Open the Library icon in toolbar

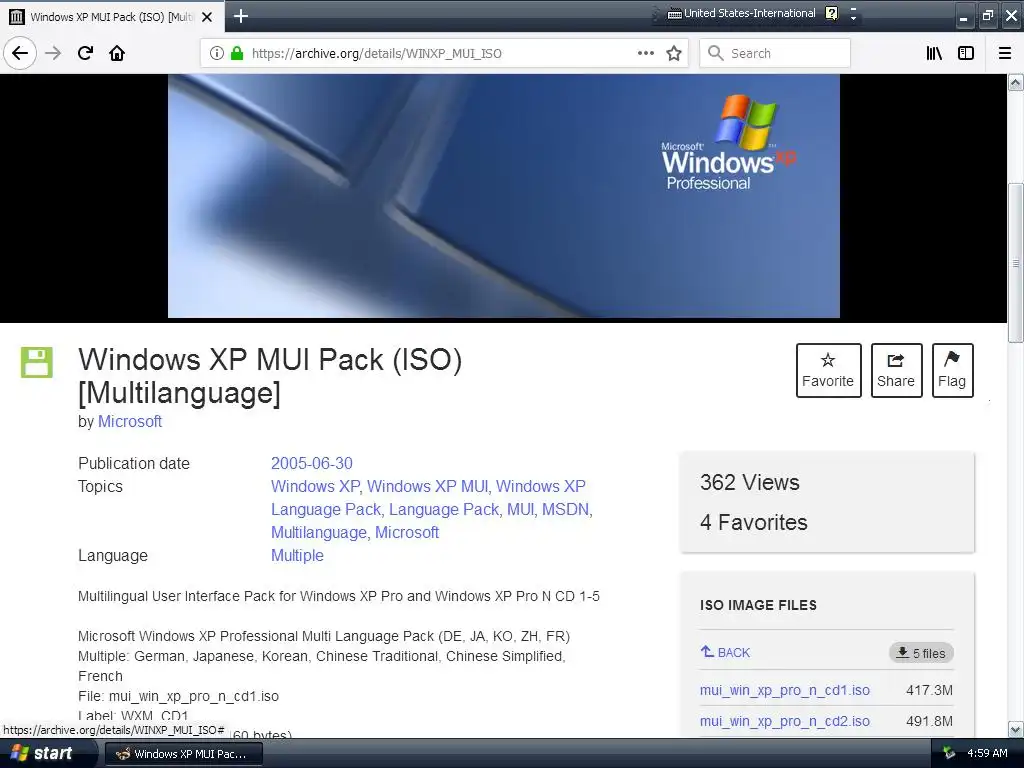[x=934, y=53]
